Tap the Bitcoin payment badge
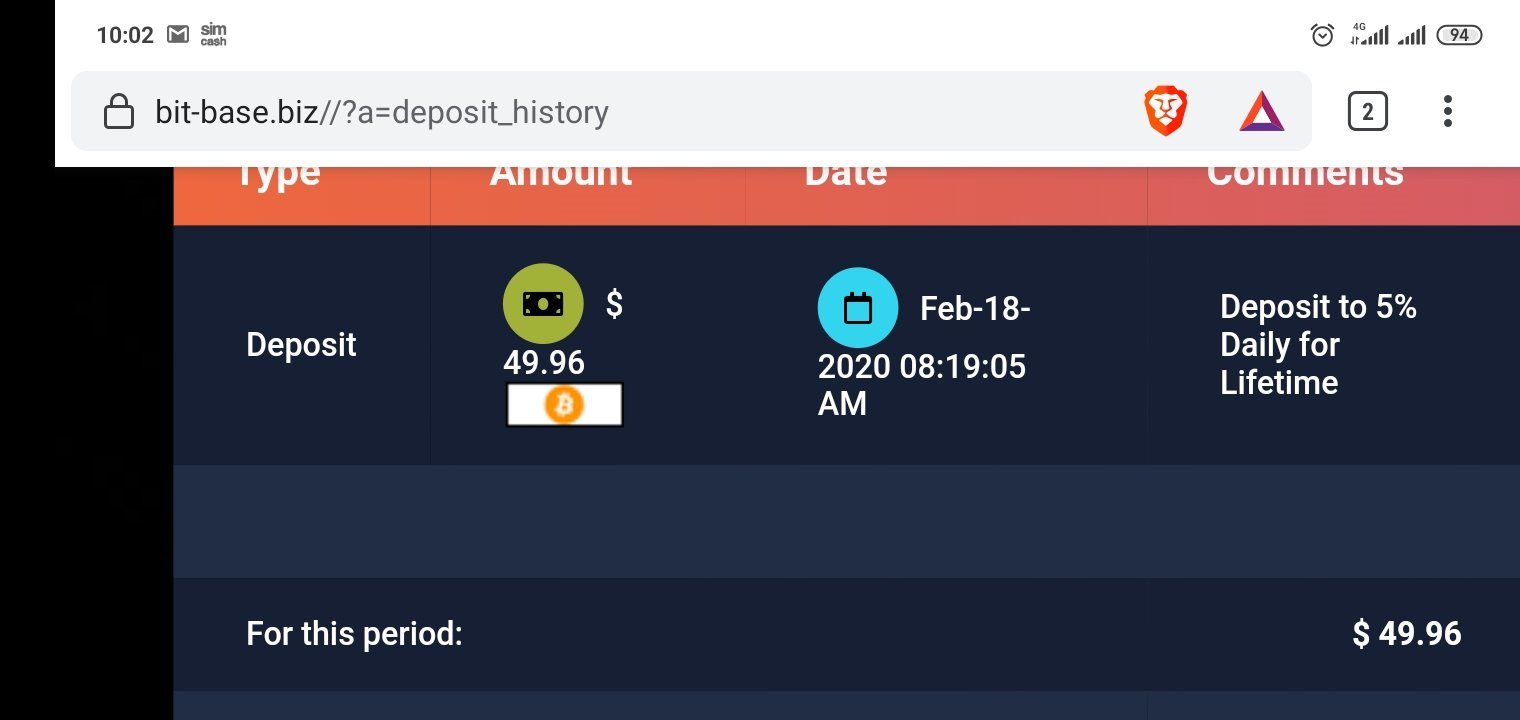1520x720 pixels. pos(564,405)
